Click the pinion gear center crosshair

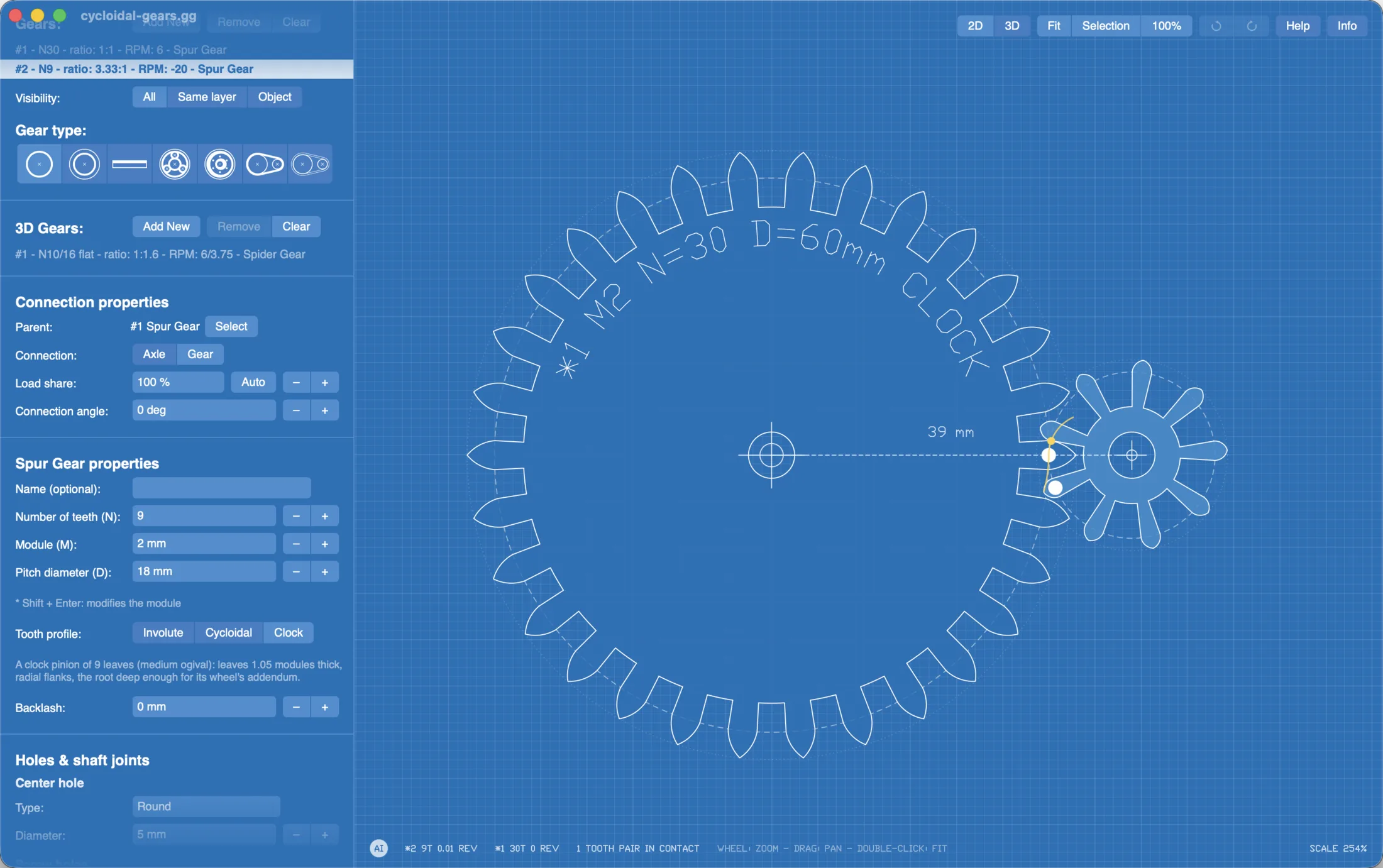pyautogui.click(x=1132, y=455)
